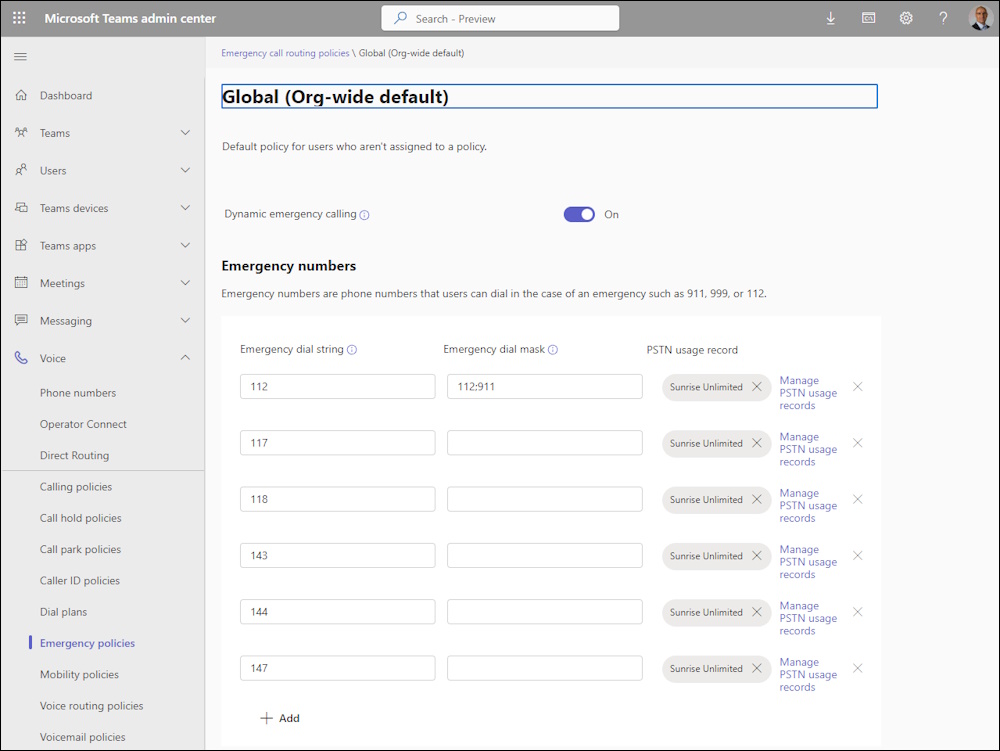Click dial mask field containing 112;911
1000x751 pixels.
pos(545,386)
